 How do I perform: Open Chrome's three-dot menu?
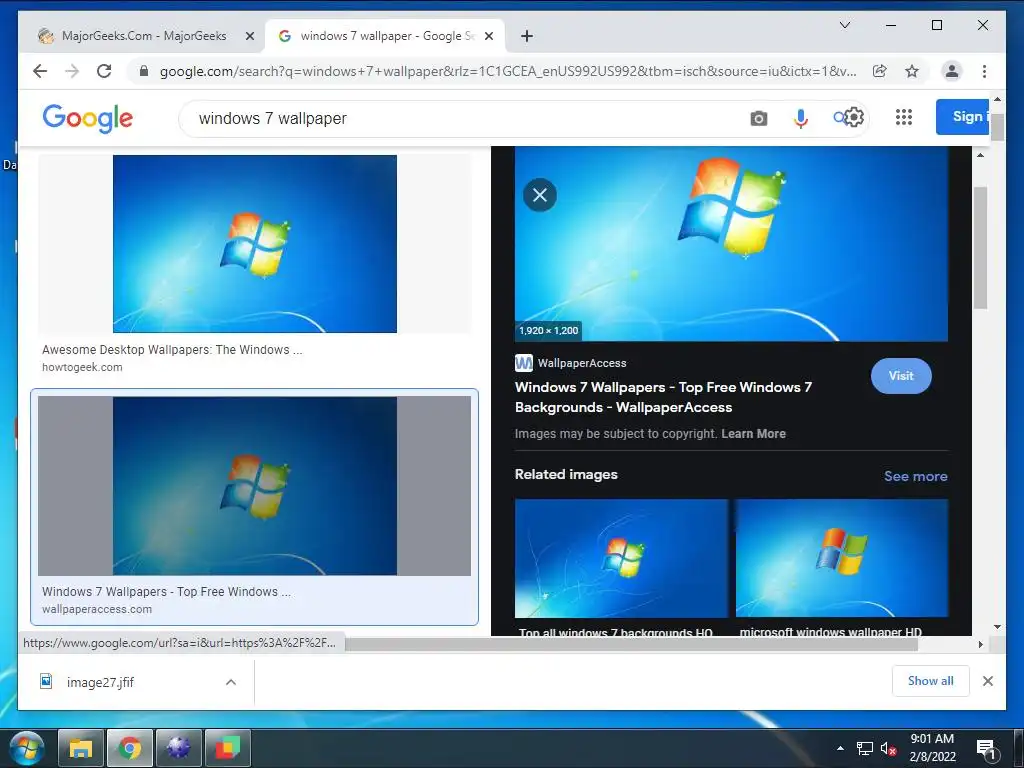(x=984, y=71)
